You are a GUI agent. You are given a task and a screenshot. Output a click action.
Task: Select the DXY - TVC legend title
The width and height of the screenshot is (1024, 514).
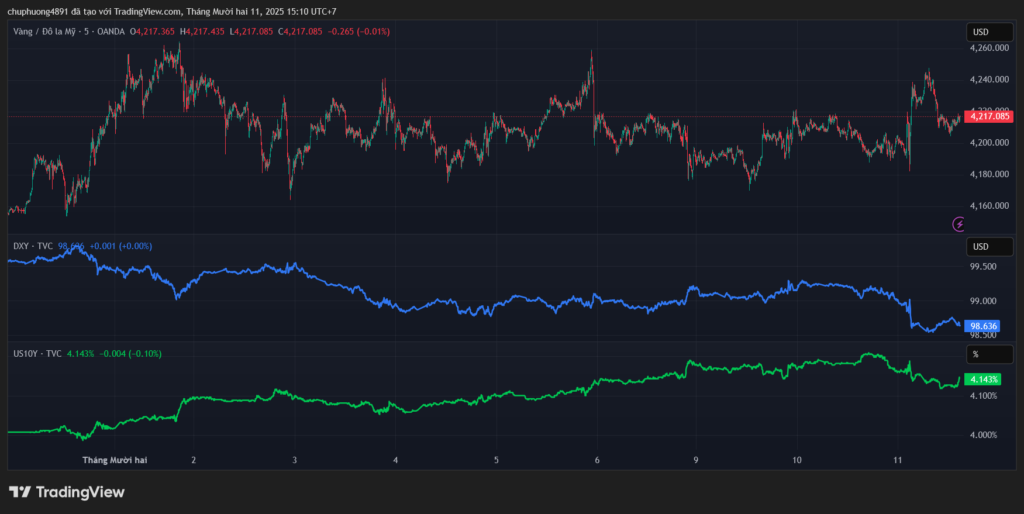[x=32, y=246]
